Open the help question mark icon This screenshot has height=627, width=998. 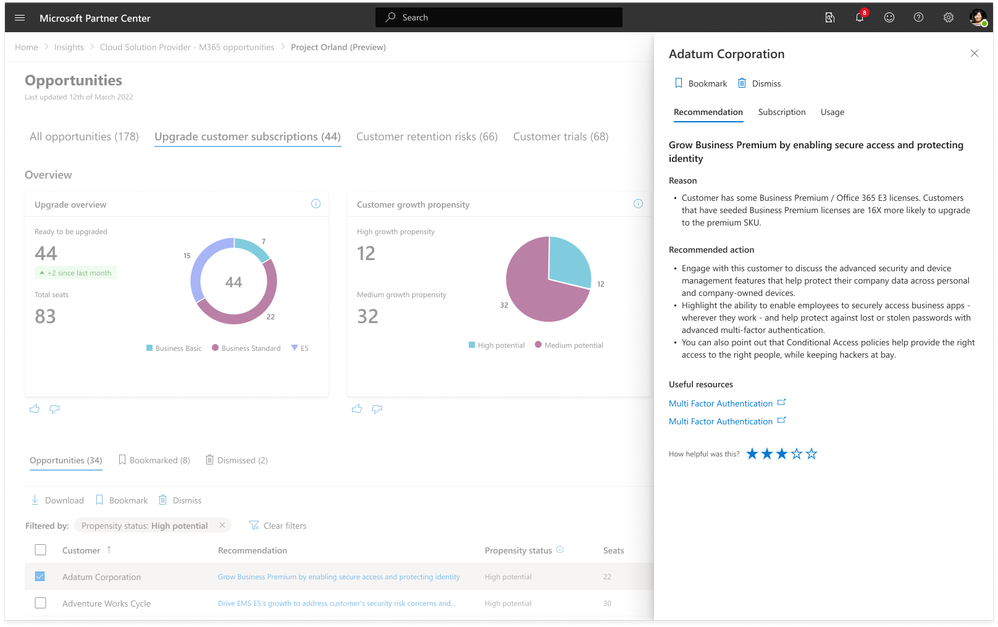point(918,18)
